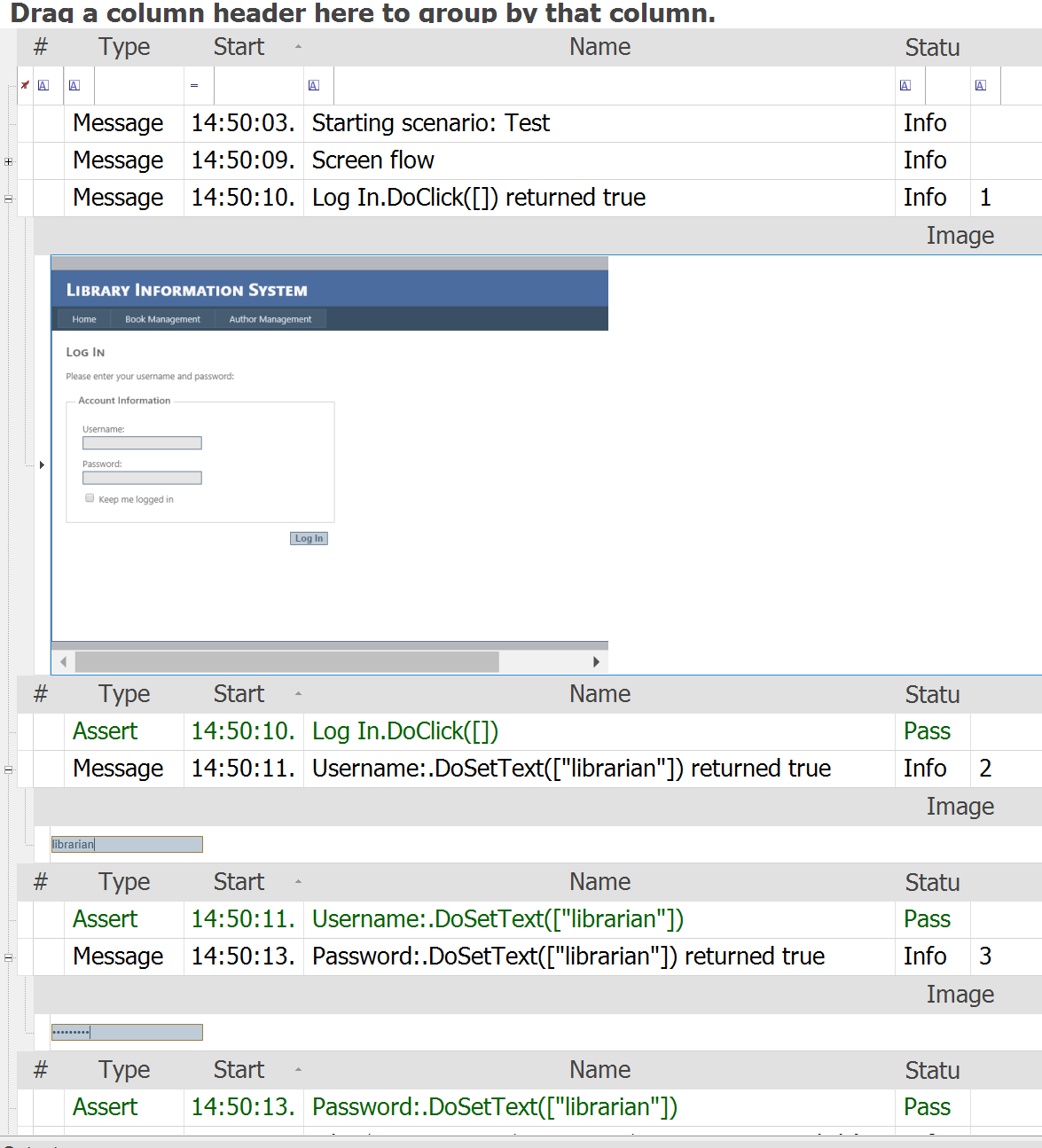Click the horizontal scrollbar thumb under the screenshot
This screenshot has width=1042, height=1148.
pos(286,662)
